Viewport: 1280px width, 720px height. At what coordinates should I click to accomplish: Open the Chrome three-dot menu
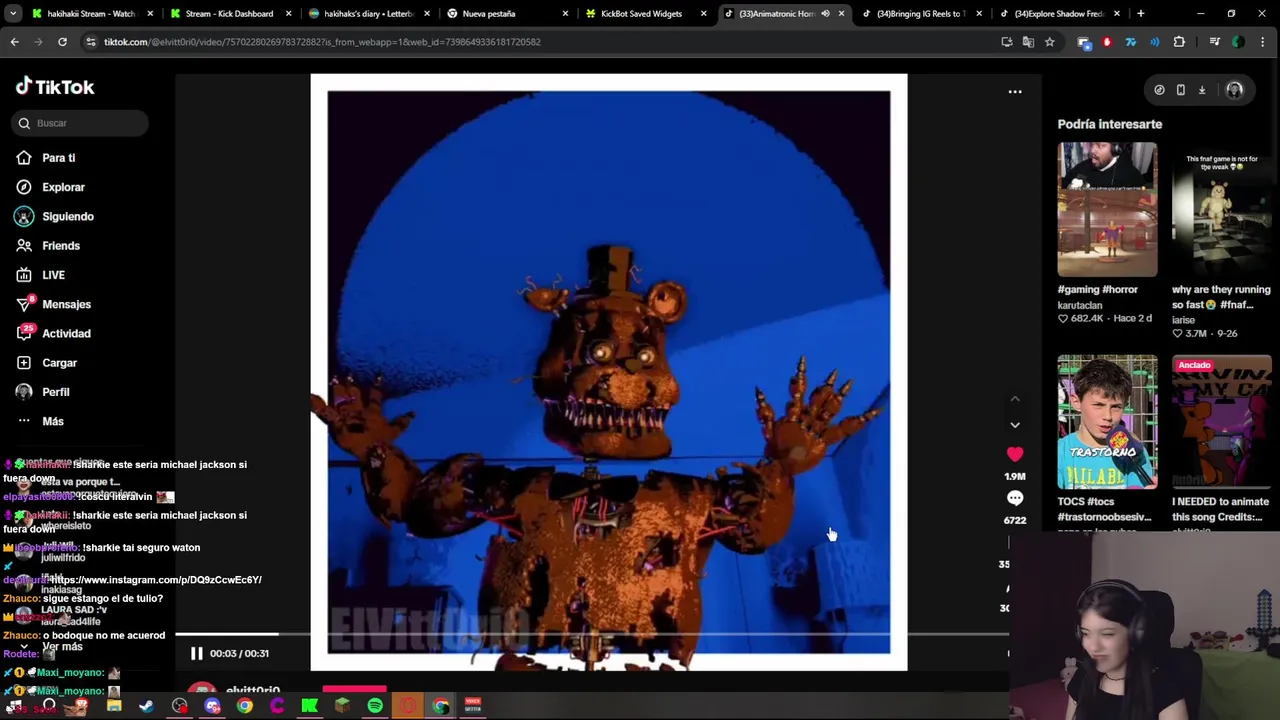pyautogui.click(x=1263, y=42)
